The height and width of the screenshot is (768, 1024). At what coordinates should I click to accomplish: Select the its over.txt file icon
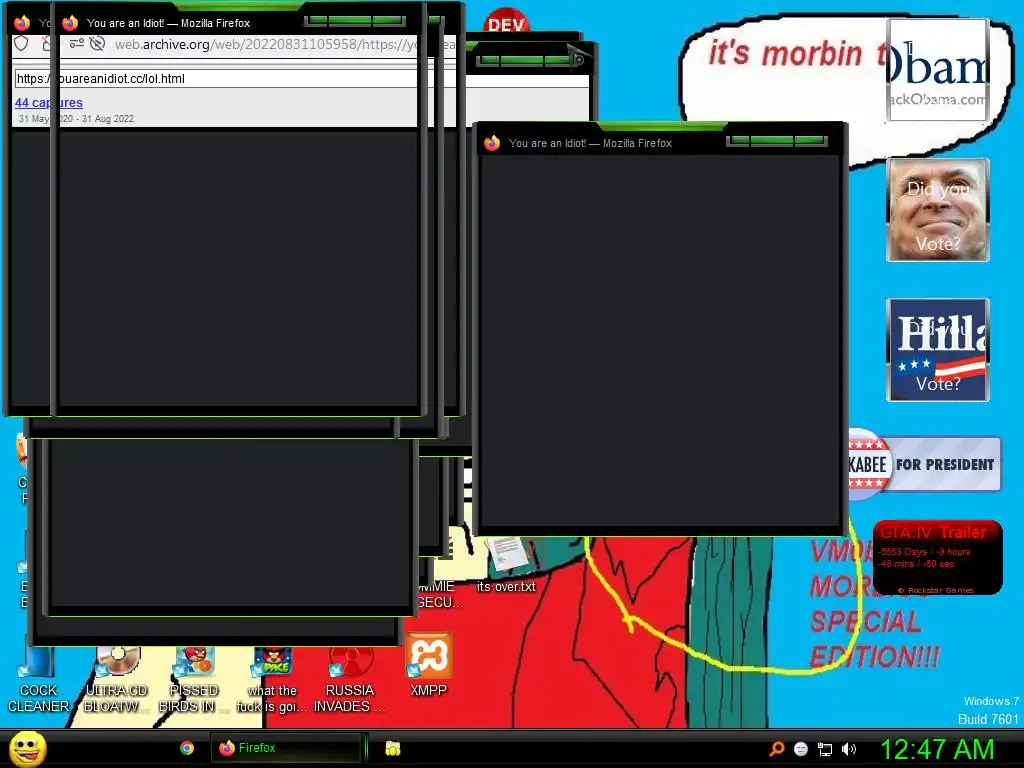tap(506, 566)
